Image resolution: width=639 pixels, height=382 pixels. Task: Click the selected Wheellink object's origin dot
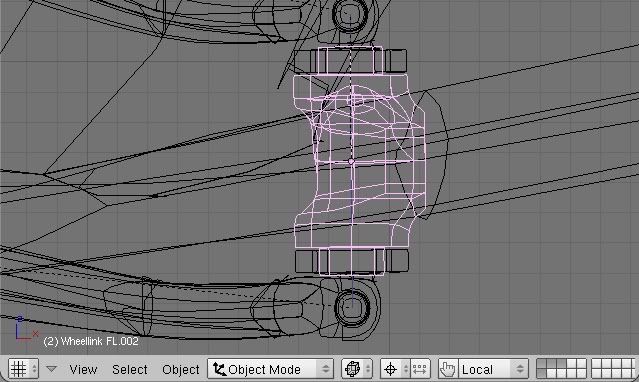pos(351,162)
